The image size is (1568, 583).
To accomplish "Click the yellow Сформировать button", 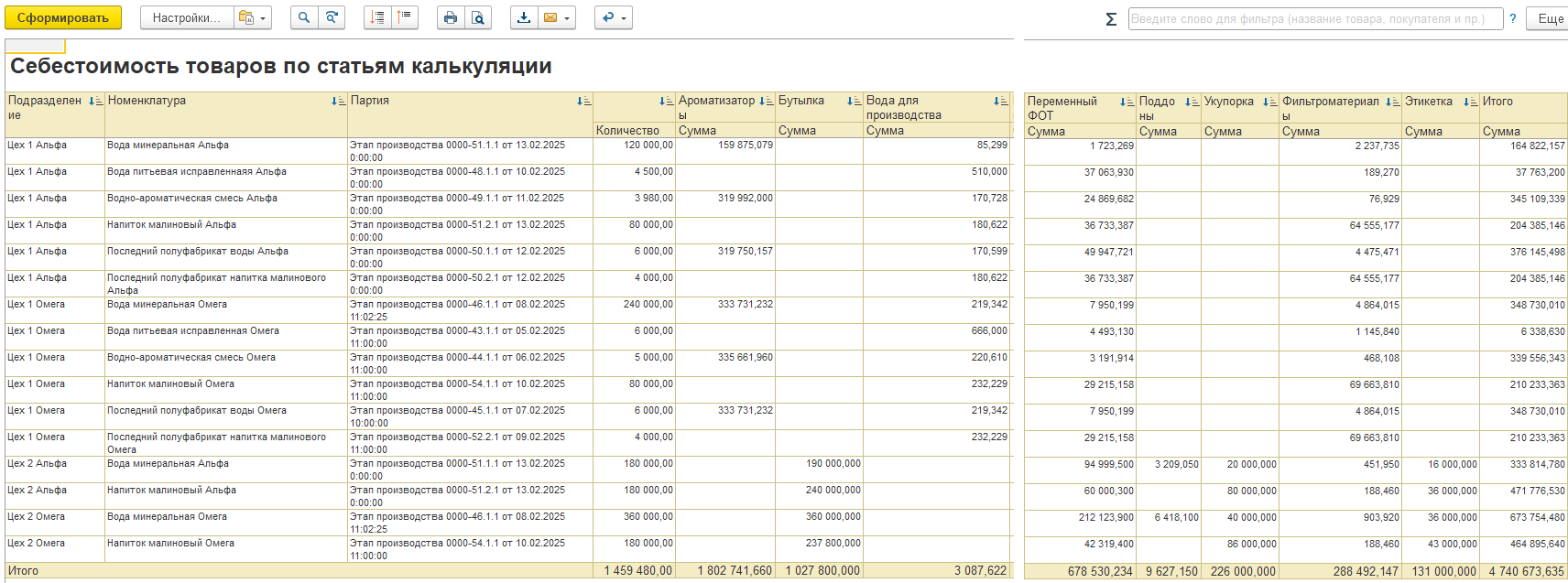I will click(63, 18).
